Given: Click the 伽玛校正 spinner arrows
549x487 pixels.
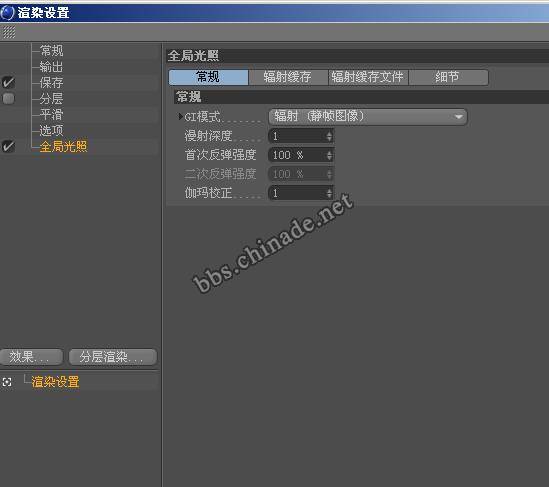Looking at the screenshot, I should [329, 193].
